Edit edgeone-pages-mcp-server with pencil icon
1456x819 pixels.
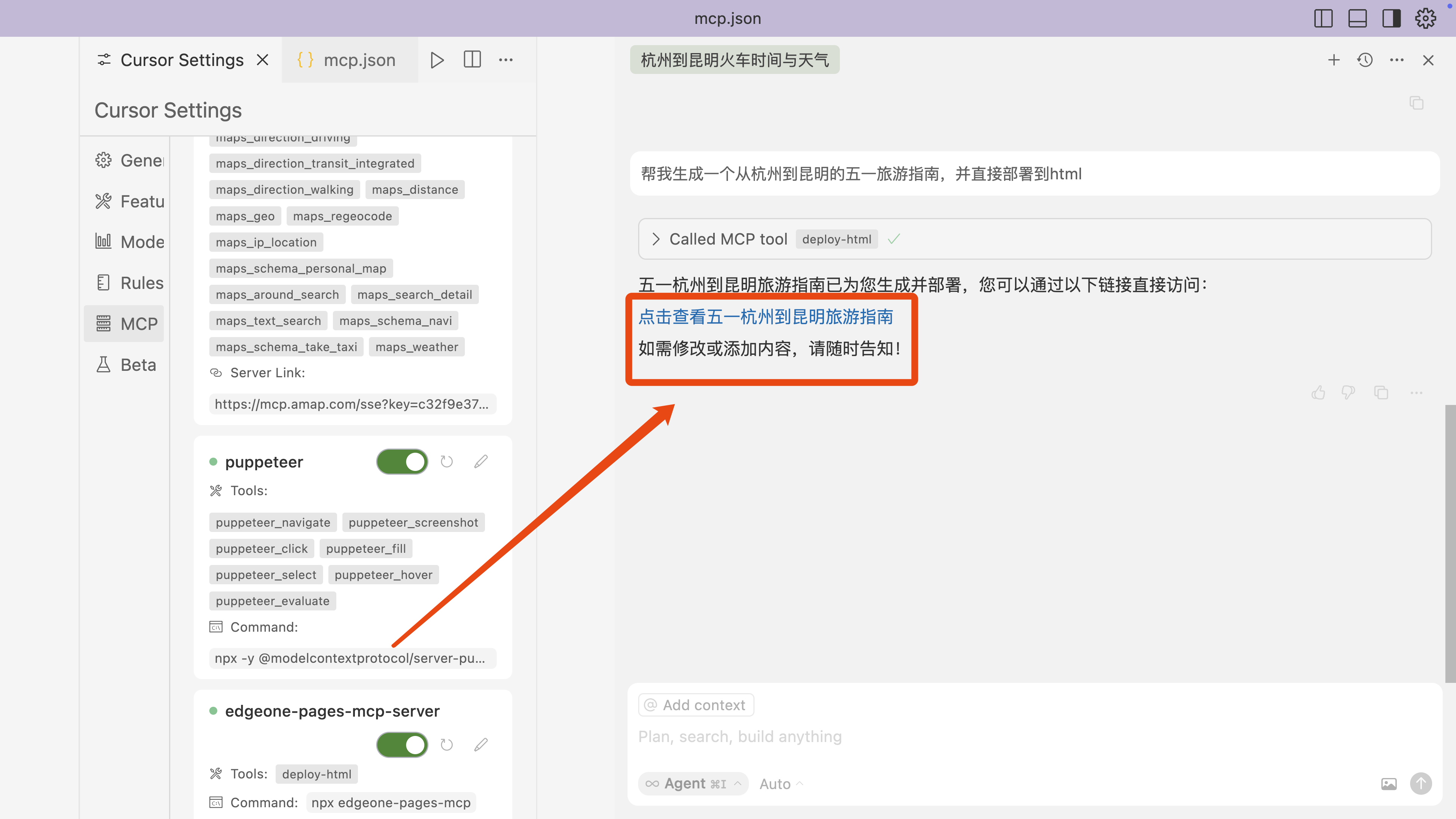point(480,745)
